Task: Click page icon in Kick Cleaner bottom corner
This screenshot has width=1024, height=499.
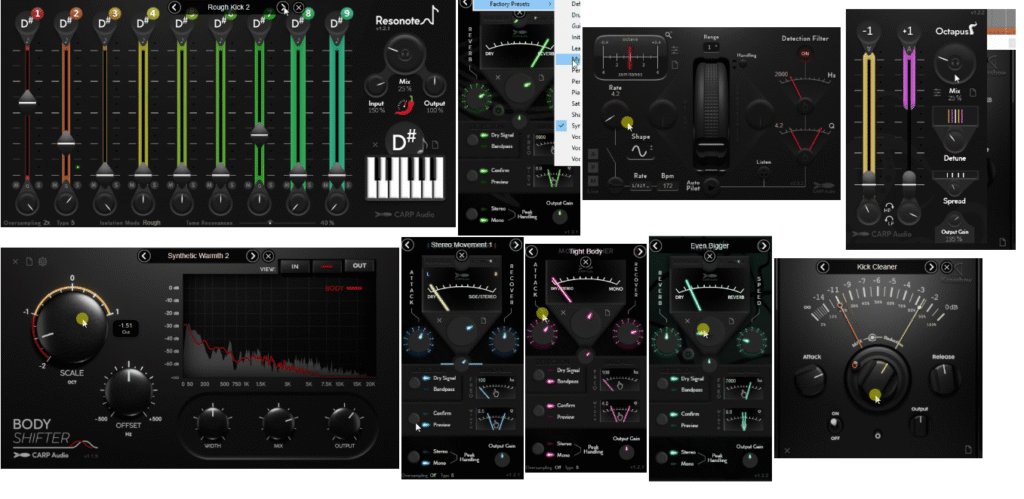Action: 969,449
